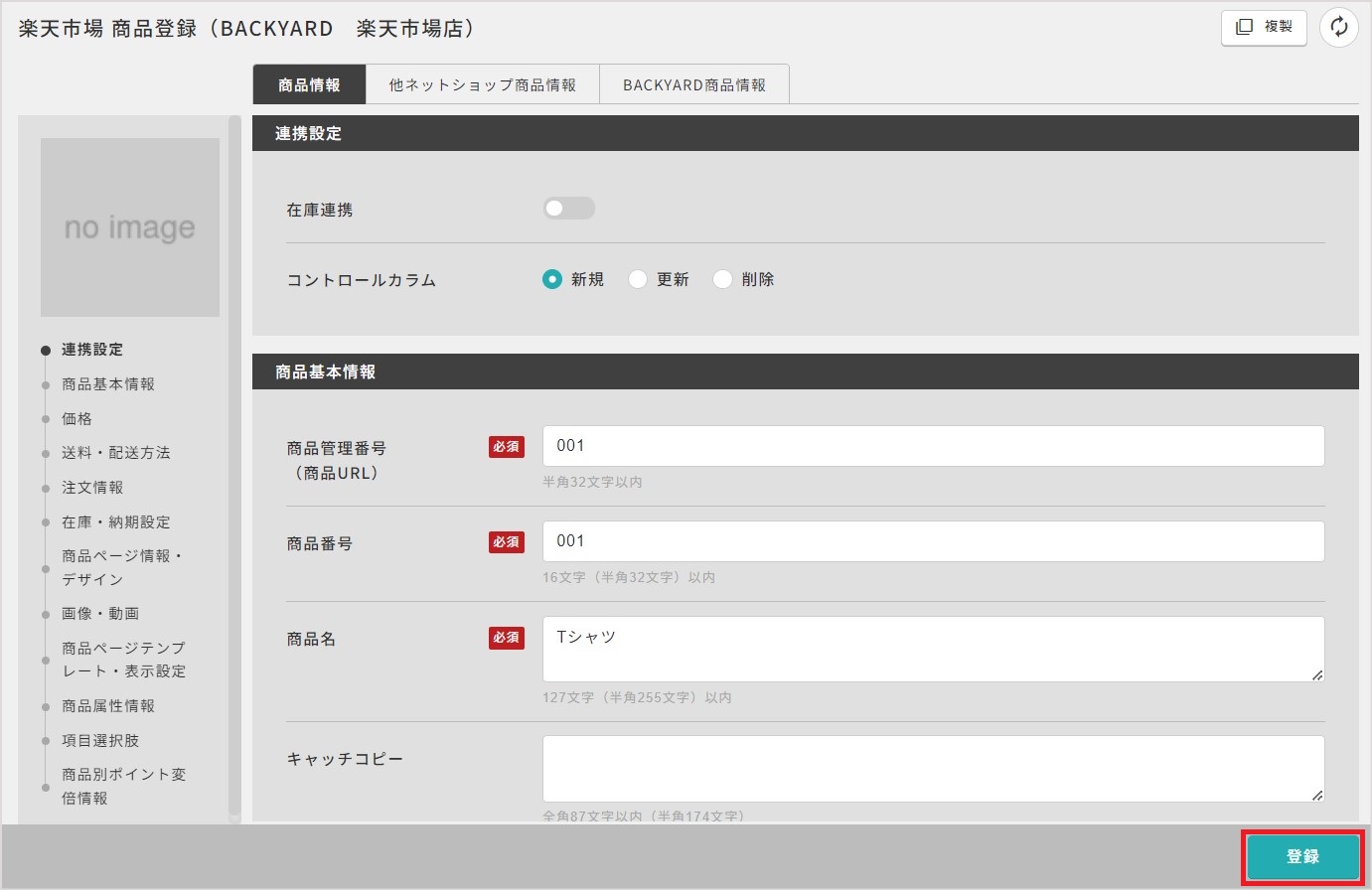Click the 必須 badge beside 商品名

click(507, 638)
